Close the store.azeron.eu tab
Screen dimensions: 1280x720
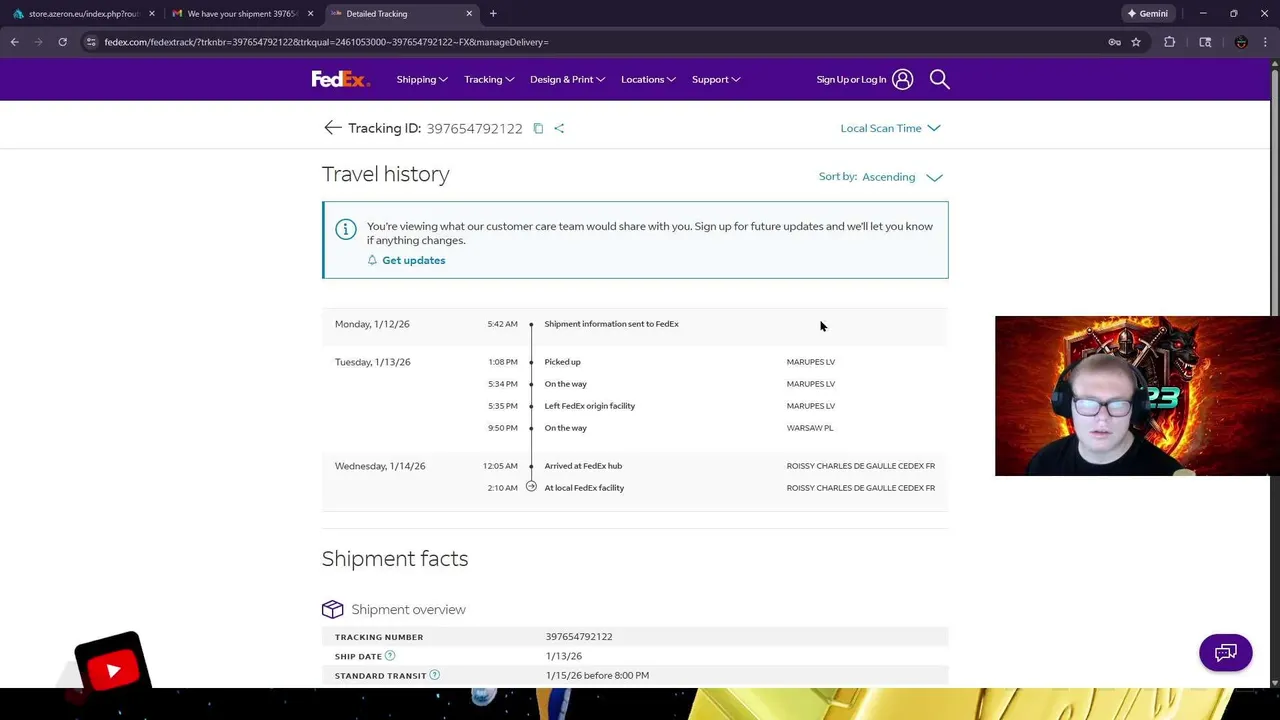(152, 14)
